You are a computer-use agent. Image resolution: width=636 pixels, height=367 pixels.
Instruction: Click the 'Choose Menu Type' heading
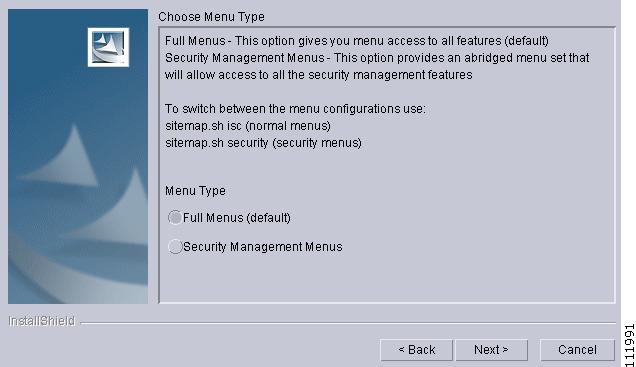coord(211,17)
